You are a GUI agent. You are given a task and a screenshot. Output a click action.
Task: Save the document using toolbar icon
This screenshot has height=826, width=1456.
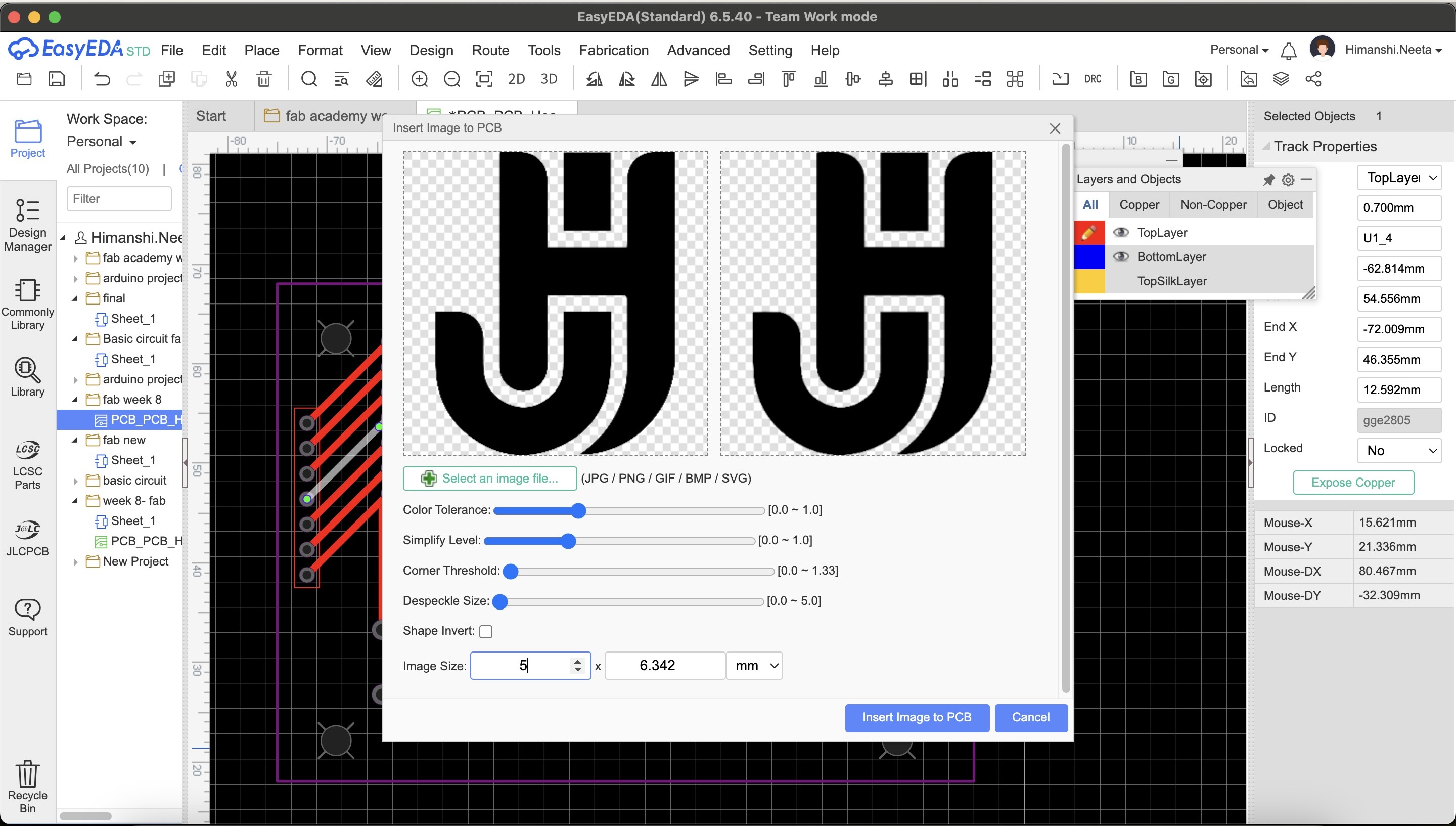click(x=57, y=79)
